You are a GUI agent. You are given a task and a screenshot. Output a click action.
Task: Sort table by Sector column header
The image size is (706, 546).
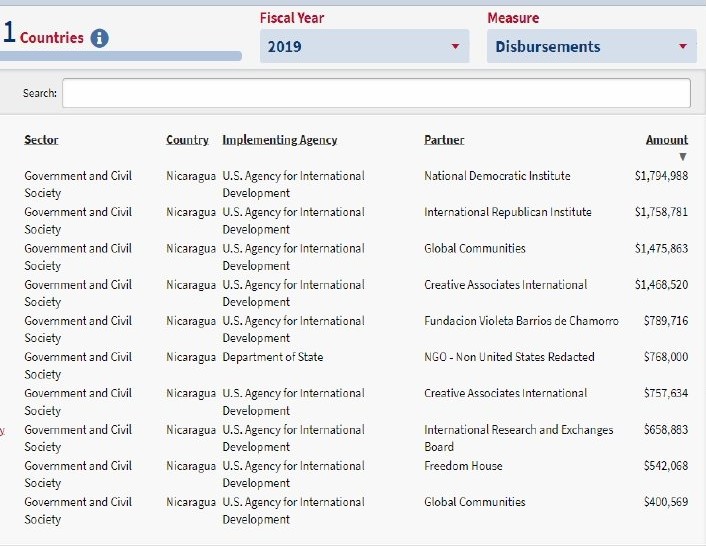click(41, 140)
